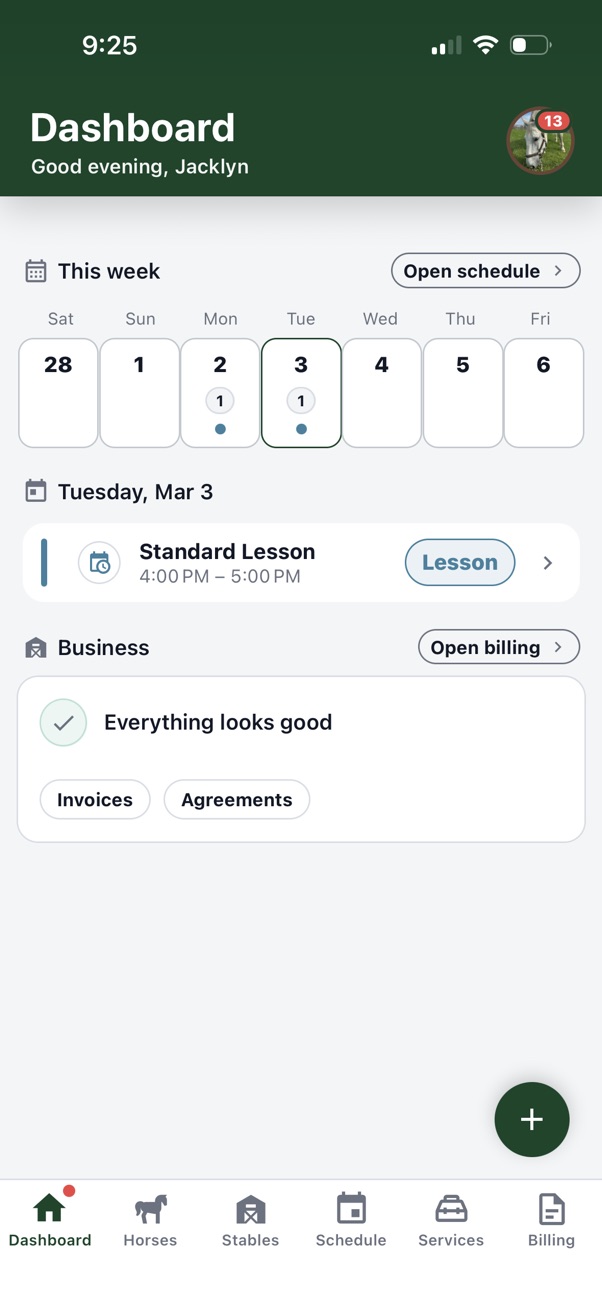Click the Open billing button

(498, 647)
